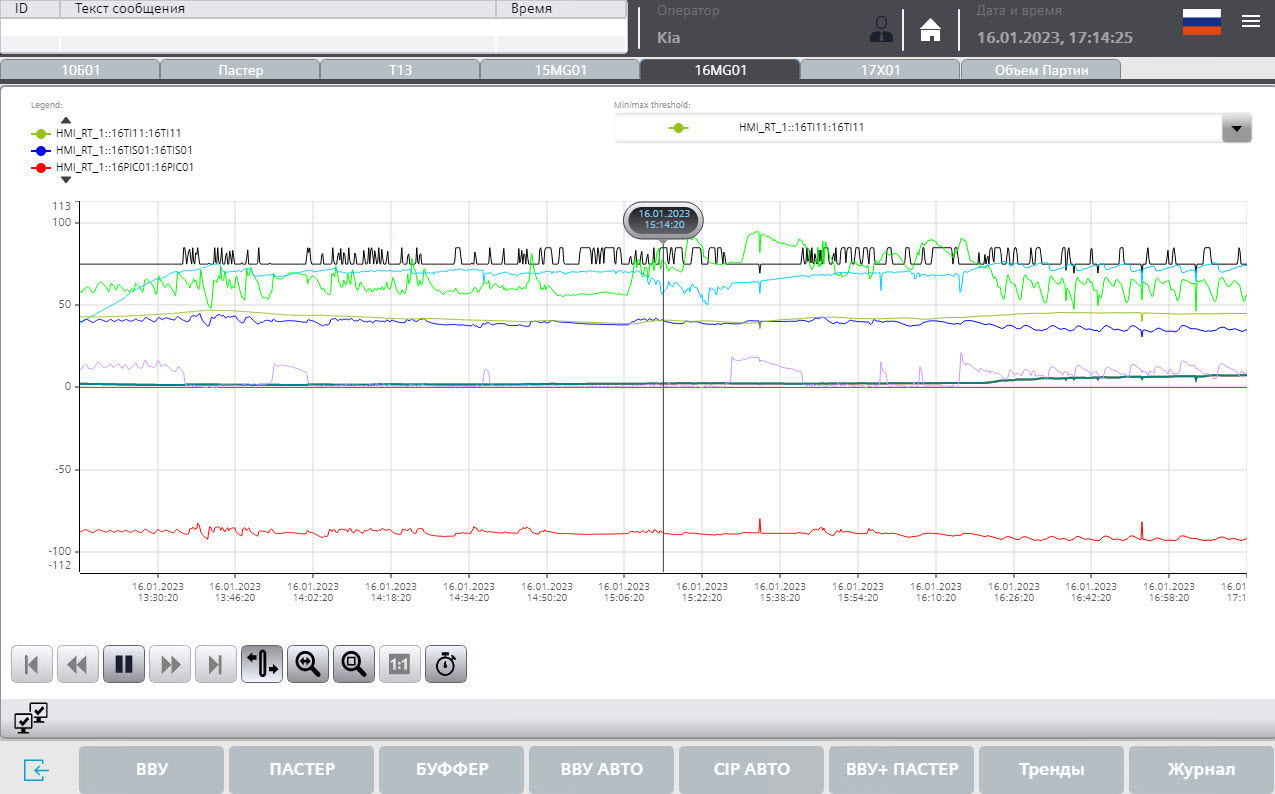The height and width of the screenshot is (794, 1275).
Task: Click the home icon in the header
Action: pyautogui.click(x=931, y=29)
